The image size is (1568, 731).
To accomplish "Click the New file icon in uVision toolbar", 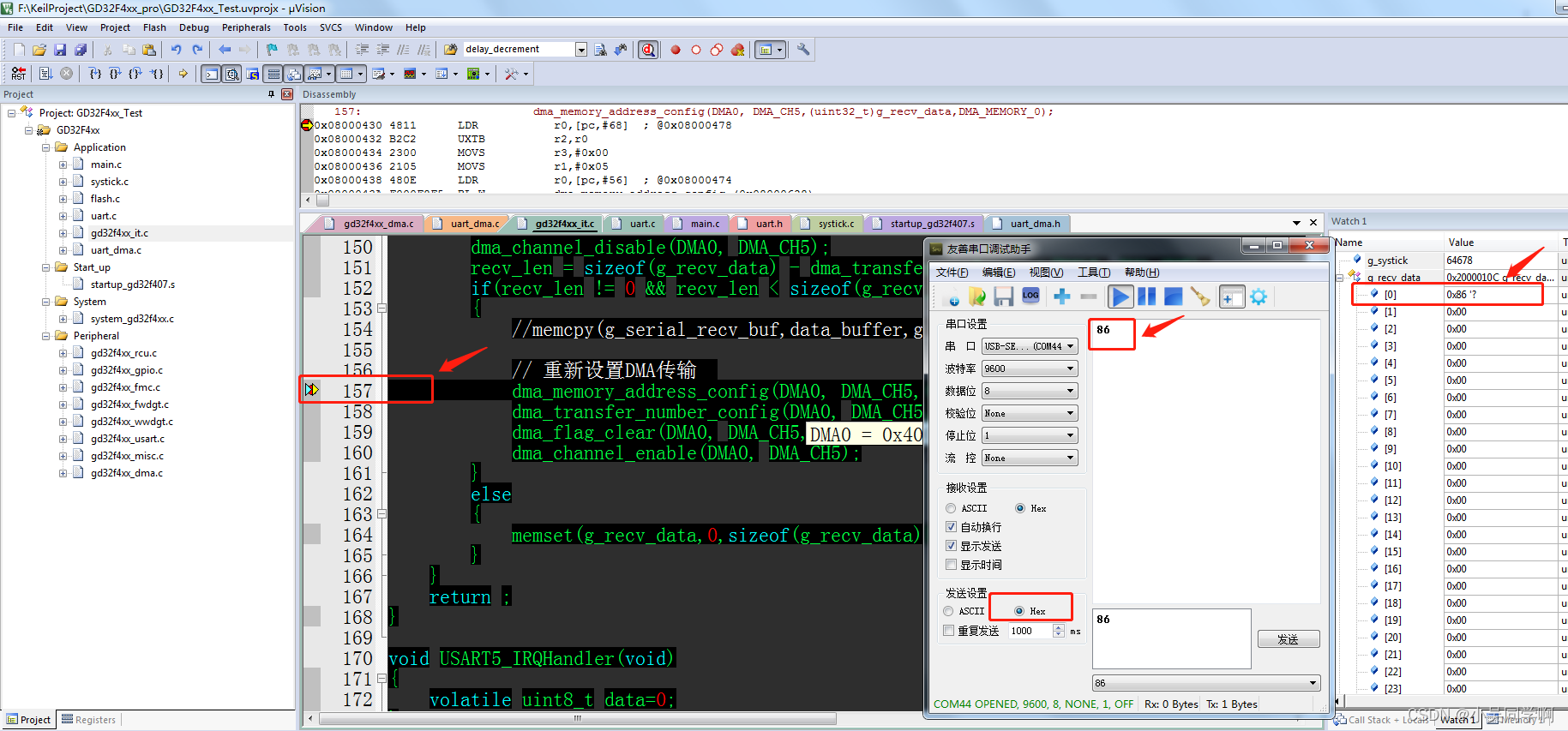I will point(19,50).
